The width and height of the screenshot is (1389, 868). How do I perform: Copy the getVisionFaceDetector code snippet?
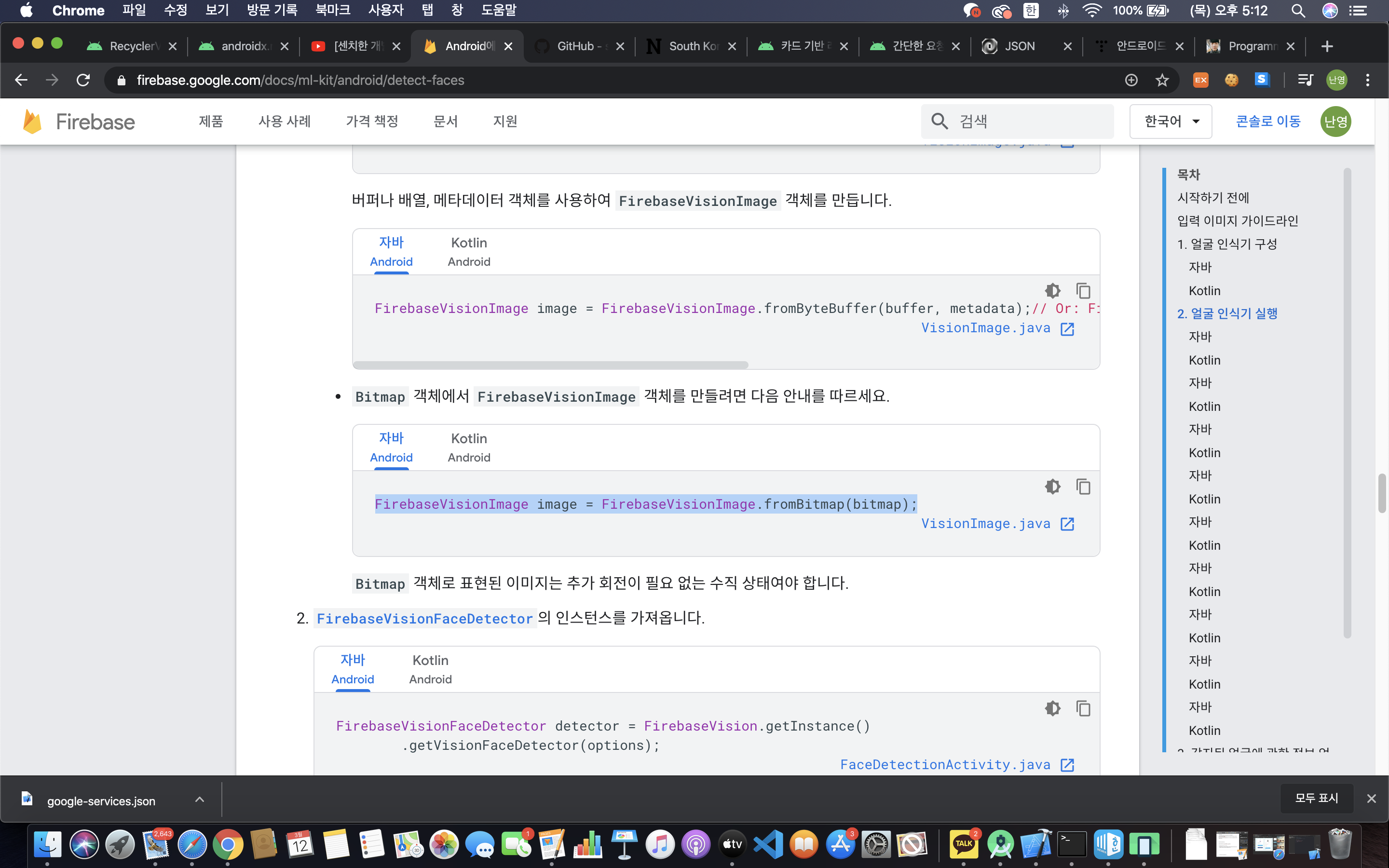[x=1083, y=708]
